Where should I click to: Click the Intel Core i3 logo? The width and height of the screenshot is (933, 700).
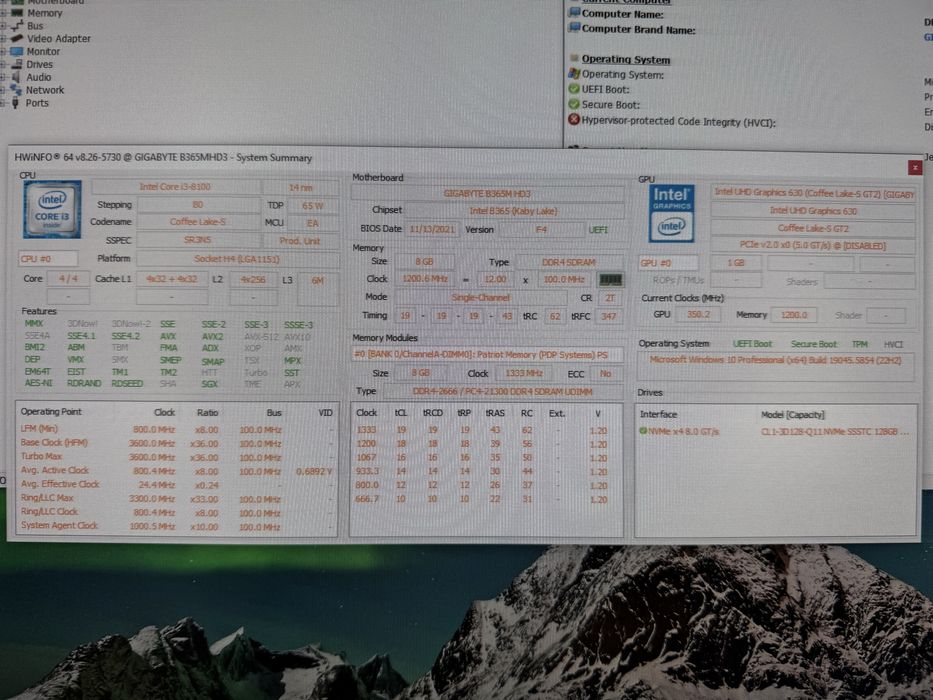pos(52,210)
